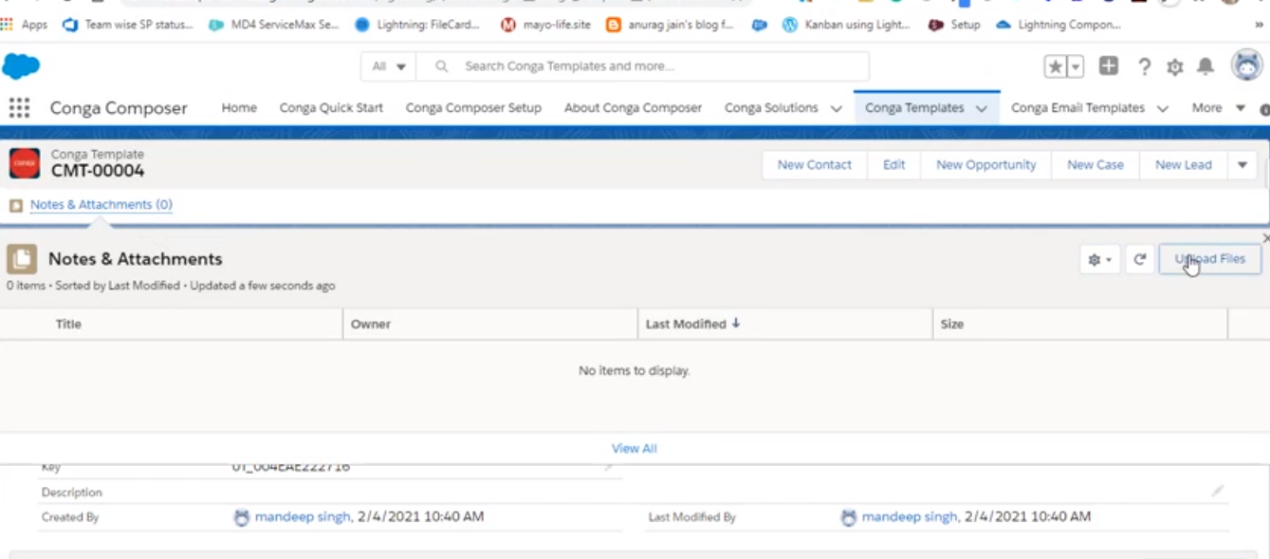Image resolution: width=1270 pixels, height=559 pixels.
Task: Expand the Conga Solutions tab chevron
Action: [x=836, y=108]
